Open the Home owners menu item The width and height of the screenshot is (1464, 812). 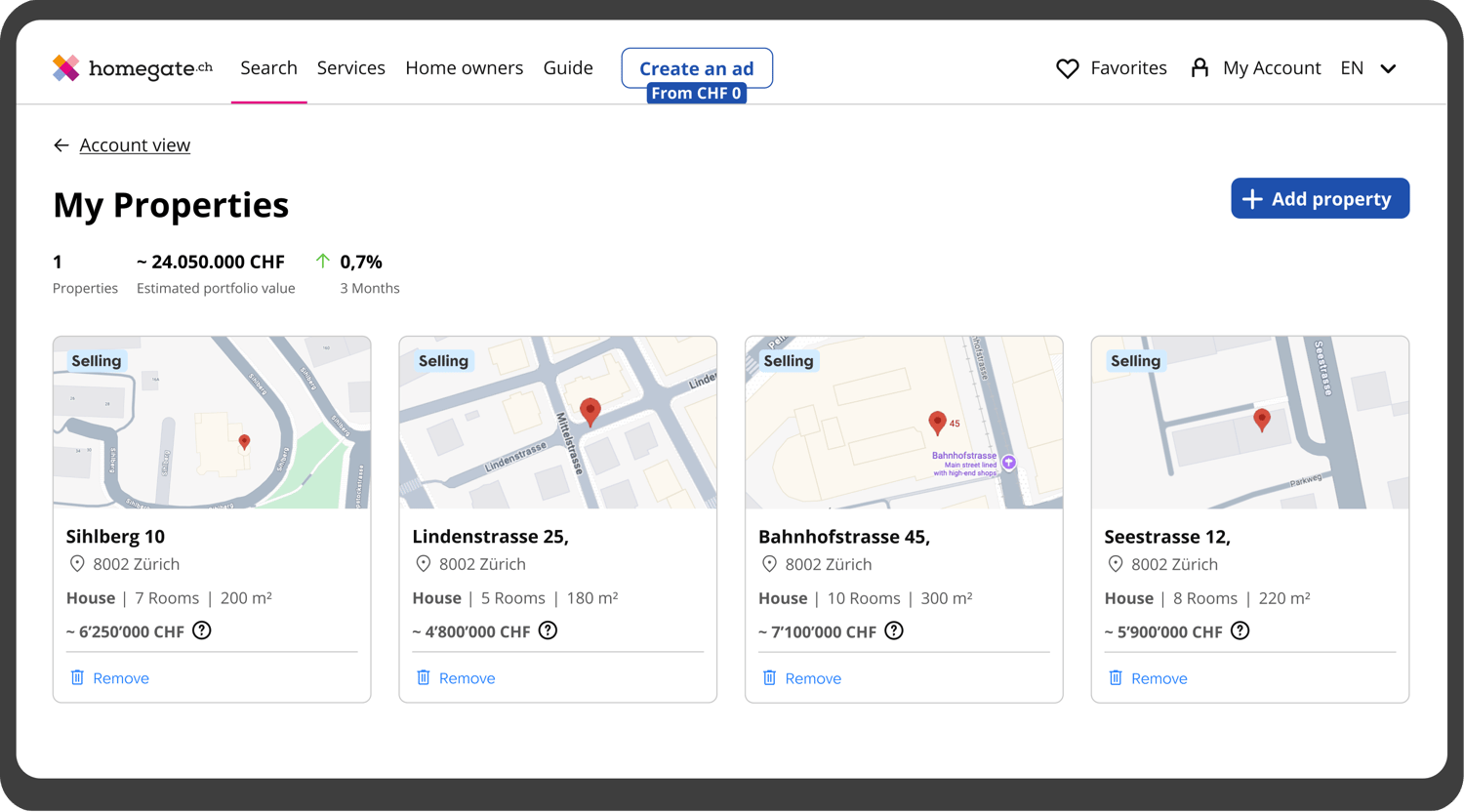pos(464,67)
